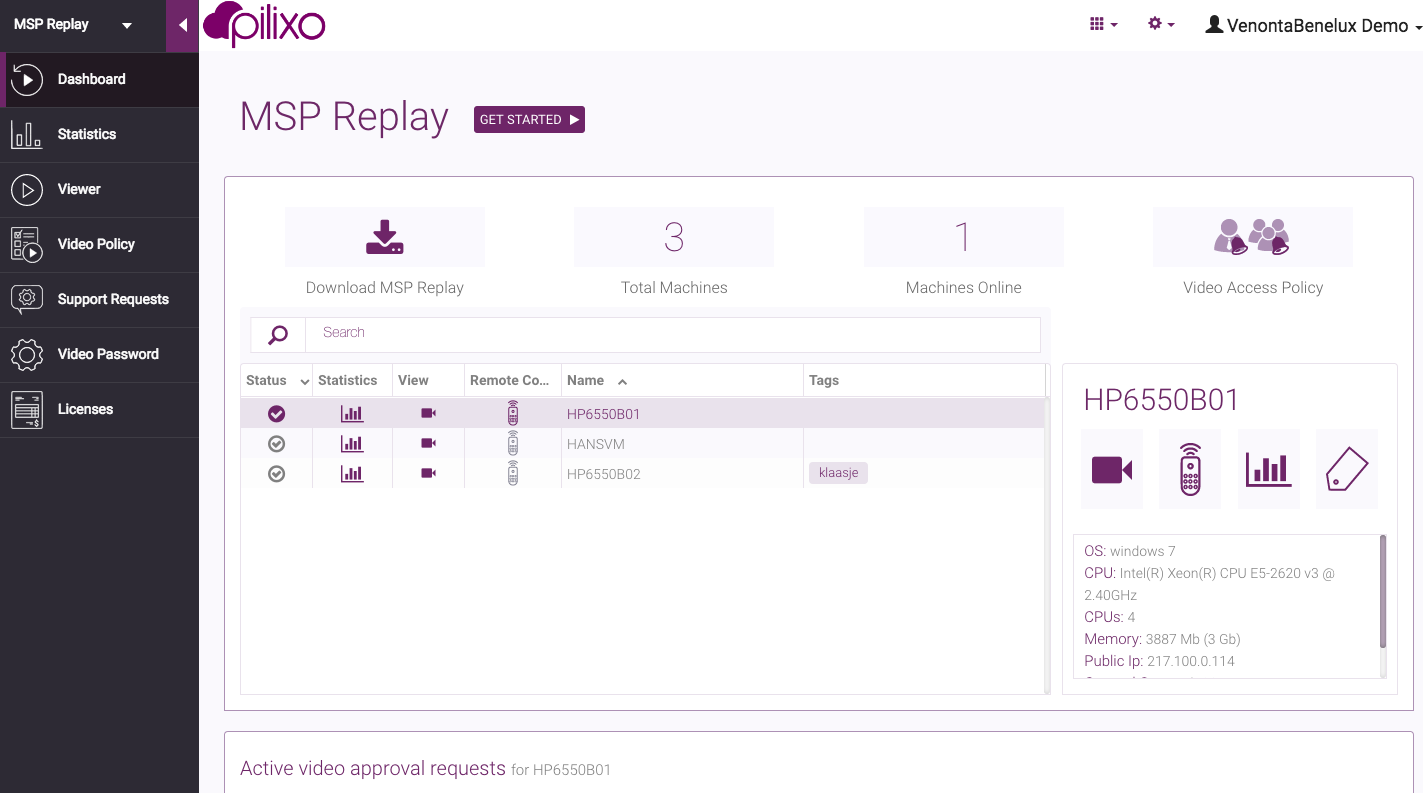Click the Machines Online count 1

pos(963,237)
